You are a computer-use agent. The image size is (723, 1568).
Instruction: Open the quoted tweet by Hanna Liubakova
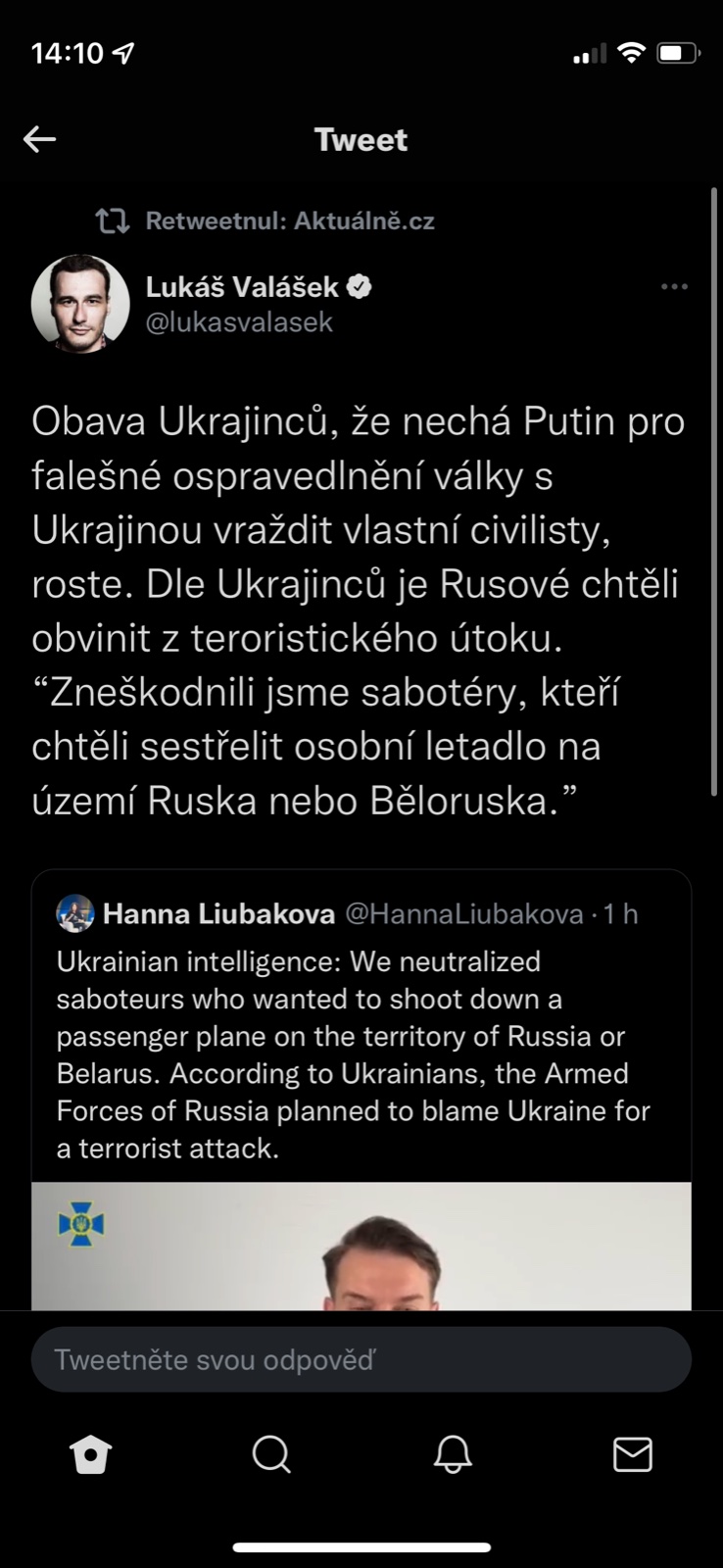click(353, 1054)
